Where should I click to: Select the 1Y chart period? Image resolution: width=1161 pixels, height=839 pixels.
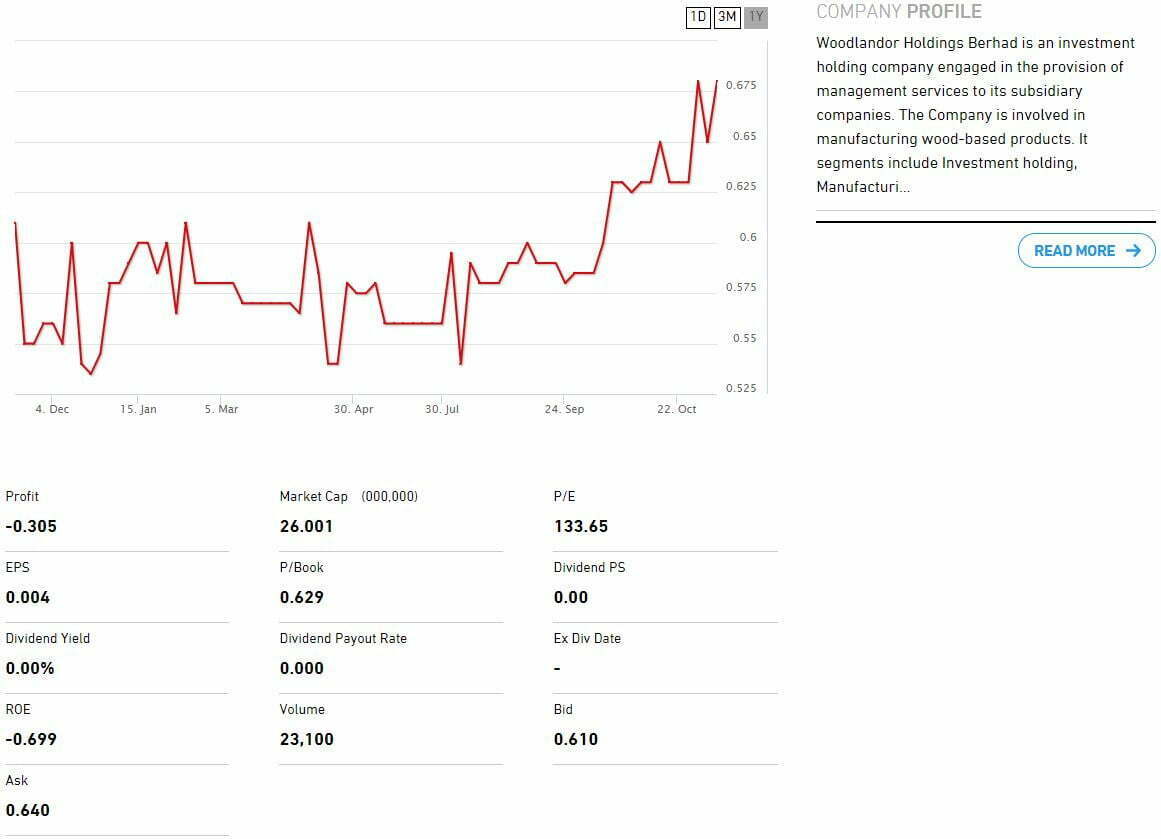(x=756, y=17)
